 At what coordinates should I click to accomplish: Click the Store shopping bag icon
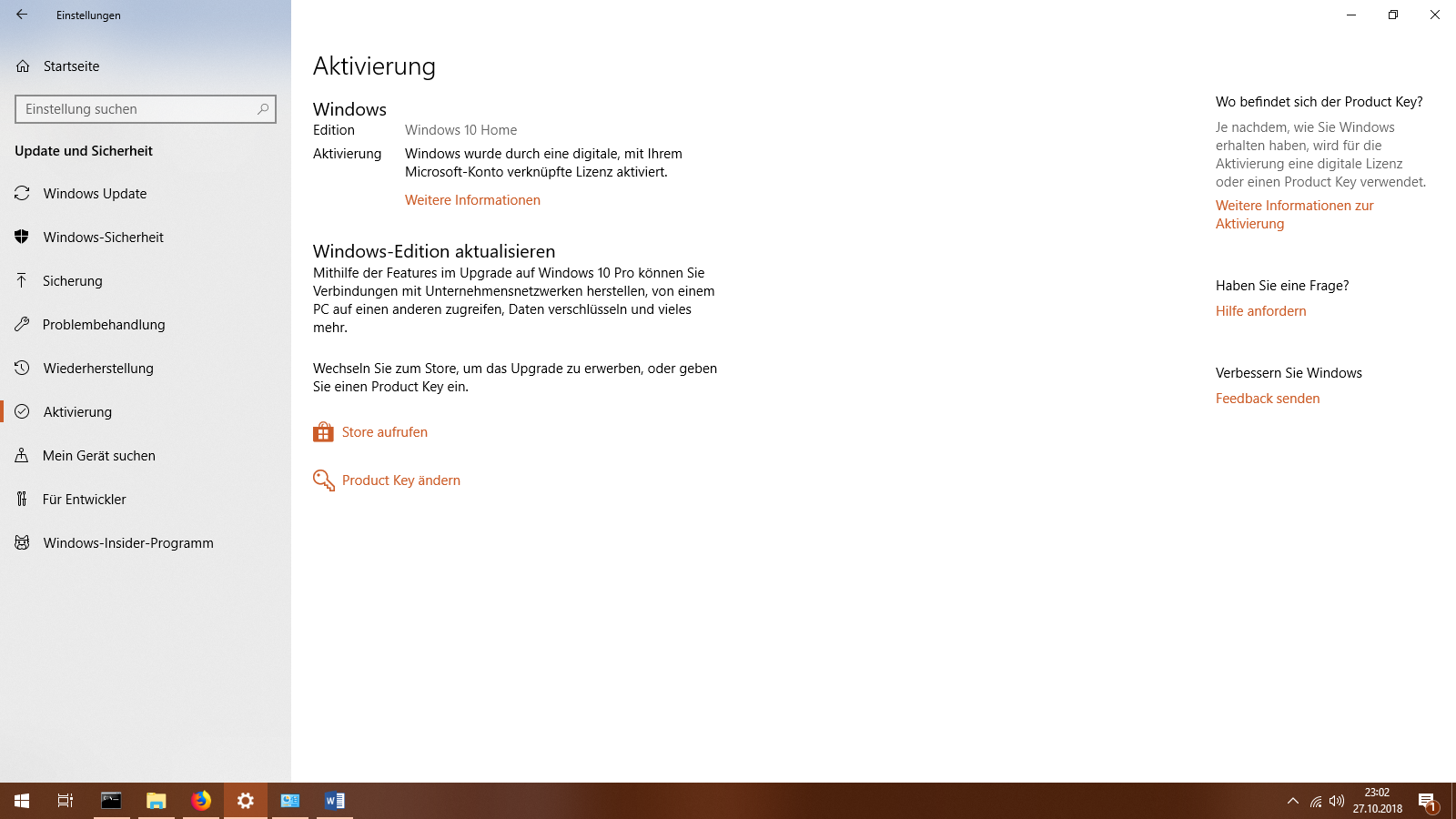click(x=323, y=432)
